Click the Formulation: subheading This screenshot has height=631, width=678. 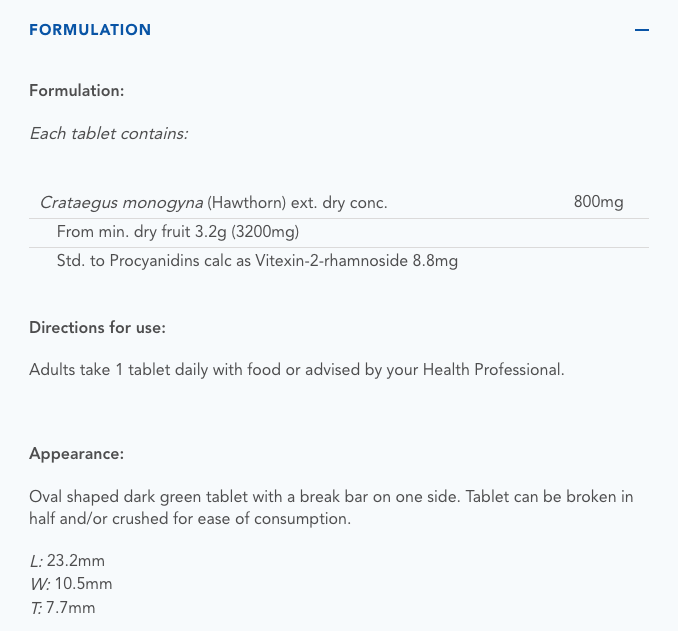(76, 91)
